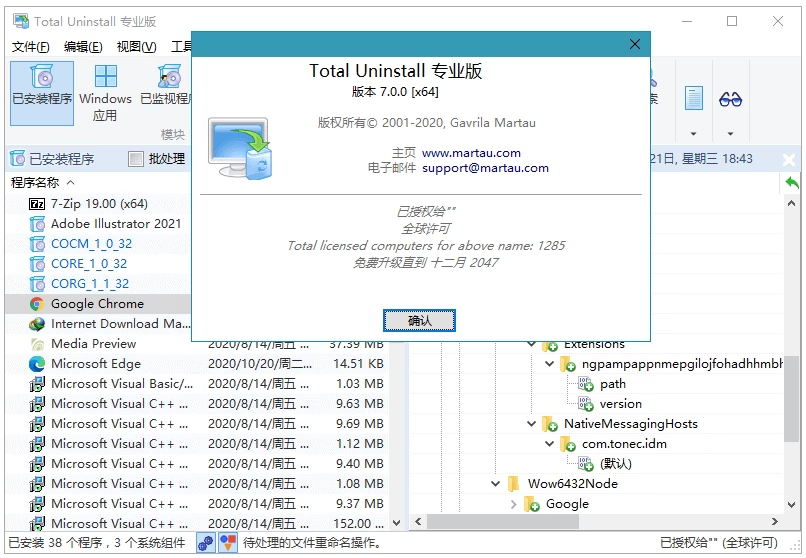
Task: Click the Google Chrome icon in list
Action: [x=37, y=304]
